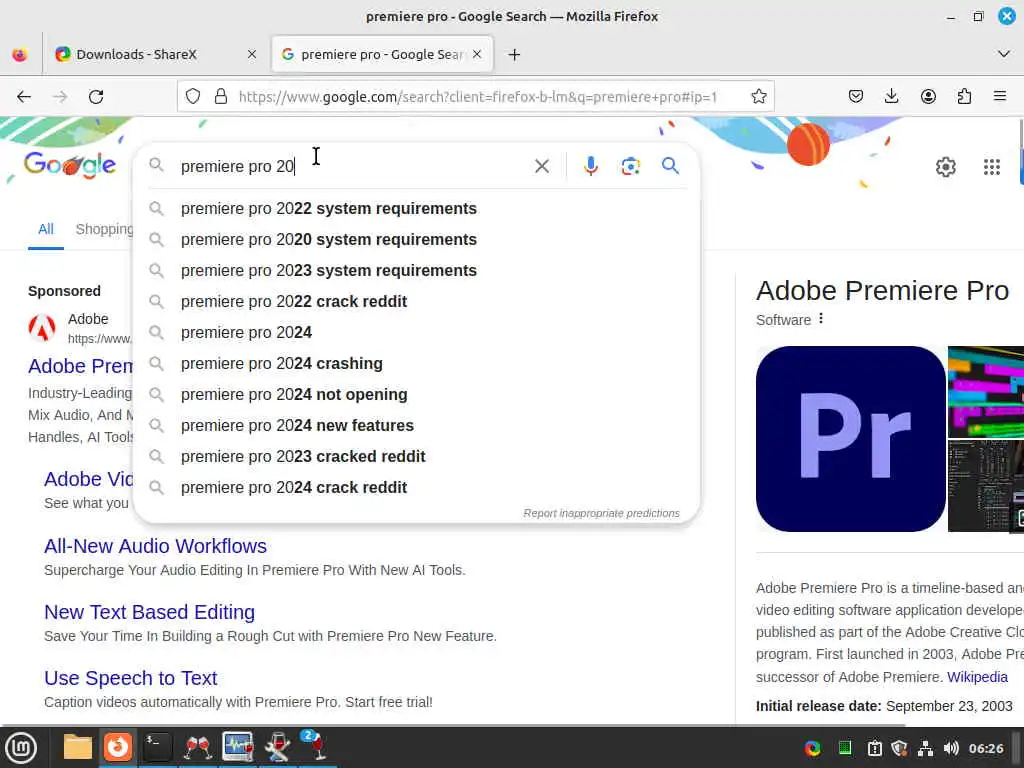
Task: Open the system monitor taskbar icon
Action: coord(238,747)
